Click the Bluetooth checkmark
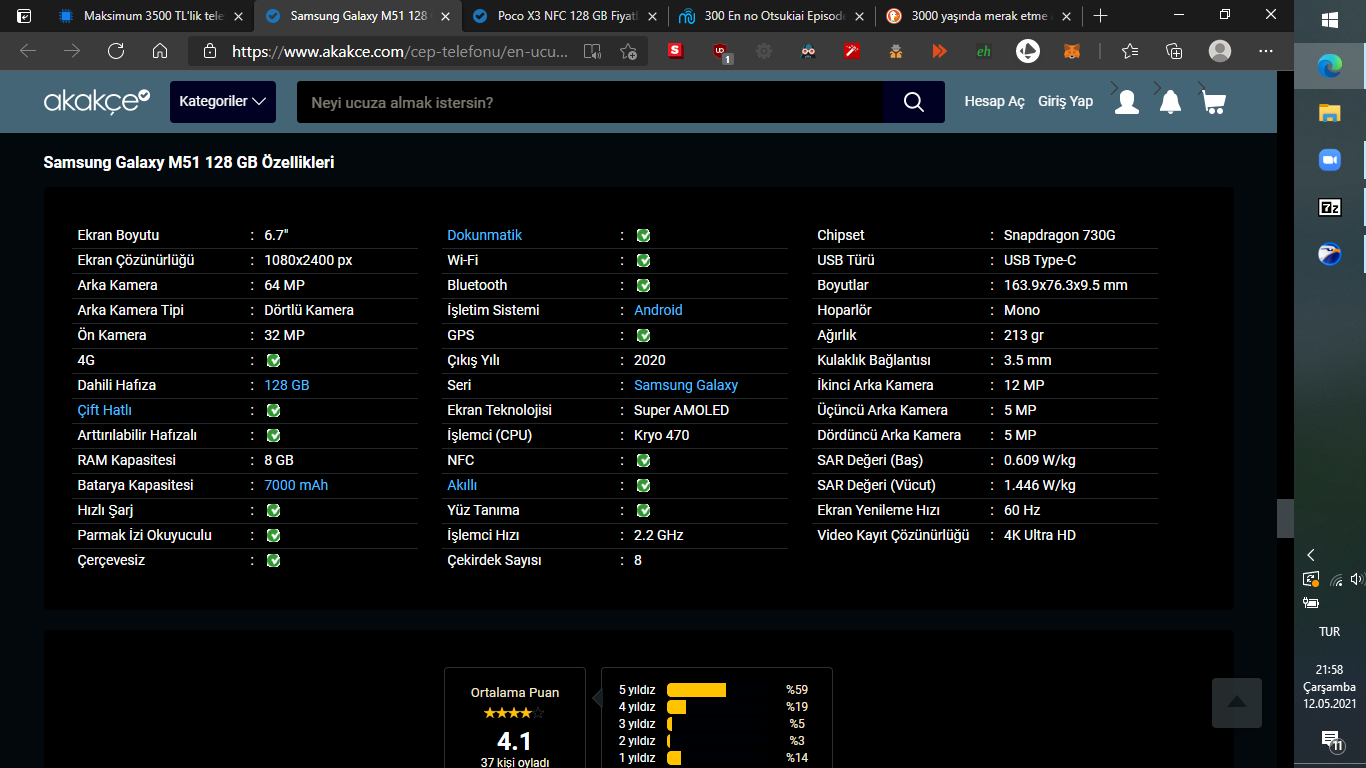This screenshot has width=1366, height=768. [643, 285]
